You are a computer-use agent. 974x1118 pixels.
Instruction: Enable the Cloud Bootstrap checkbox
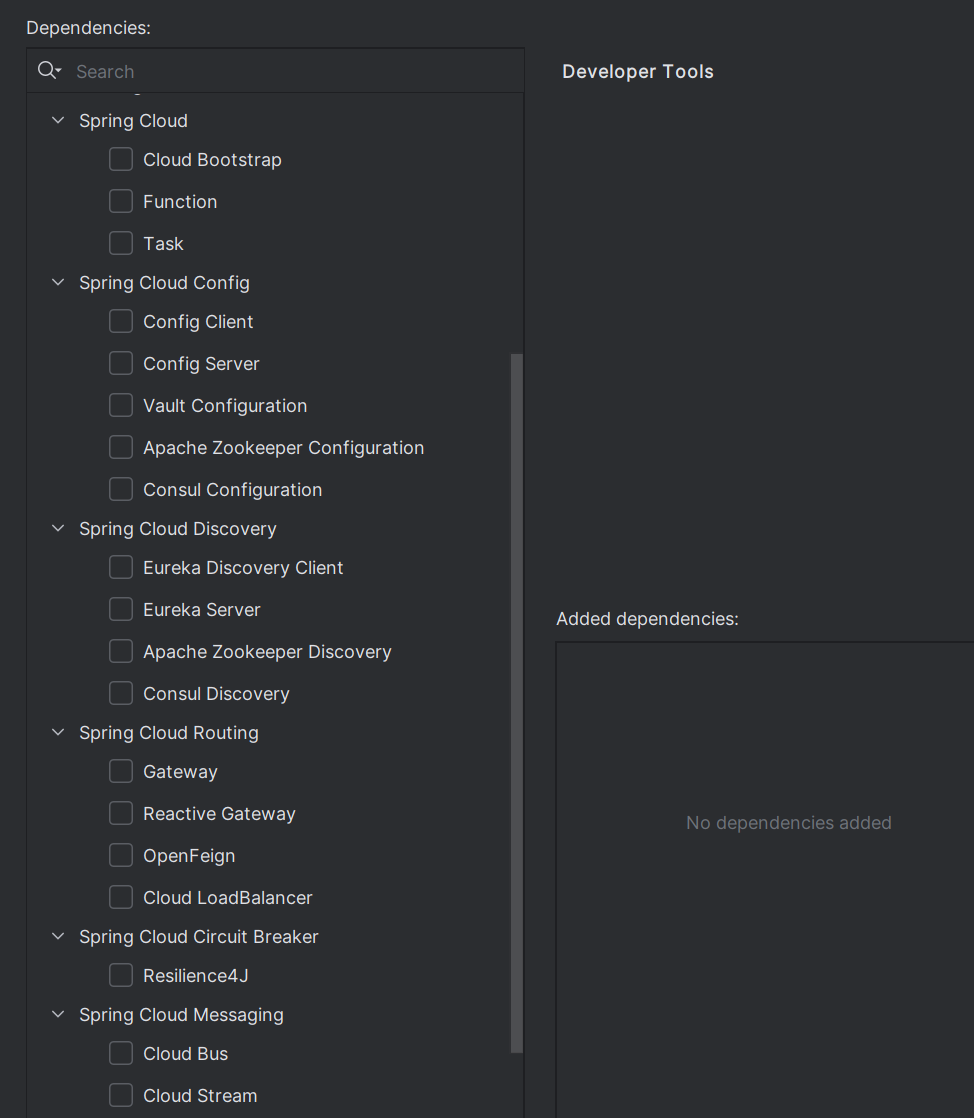click(121, 160)
